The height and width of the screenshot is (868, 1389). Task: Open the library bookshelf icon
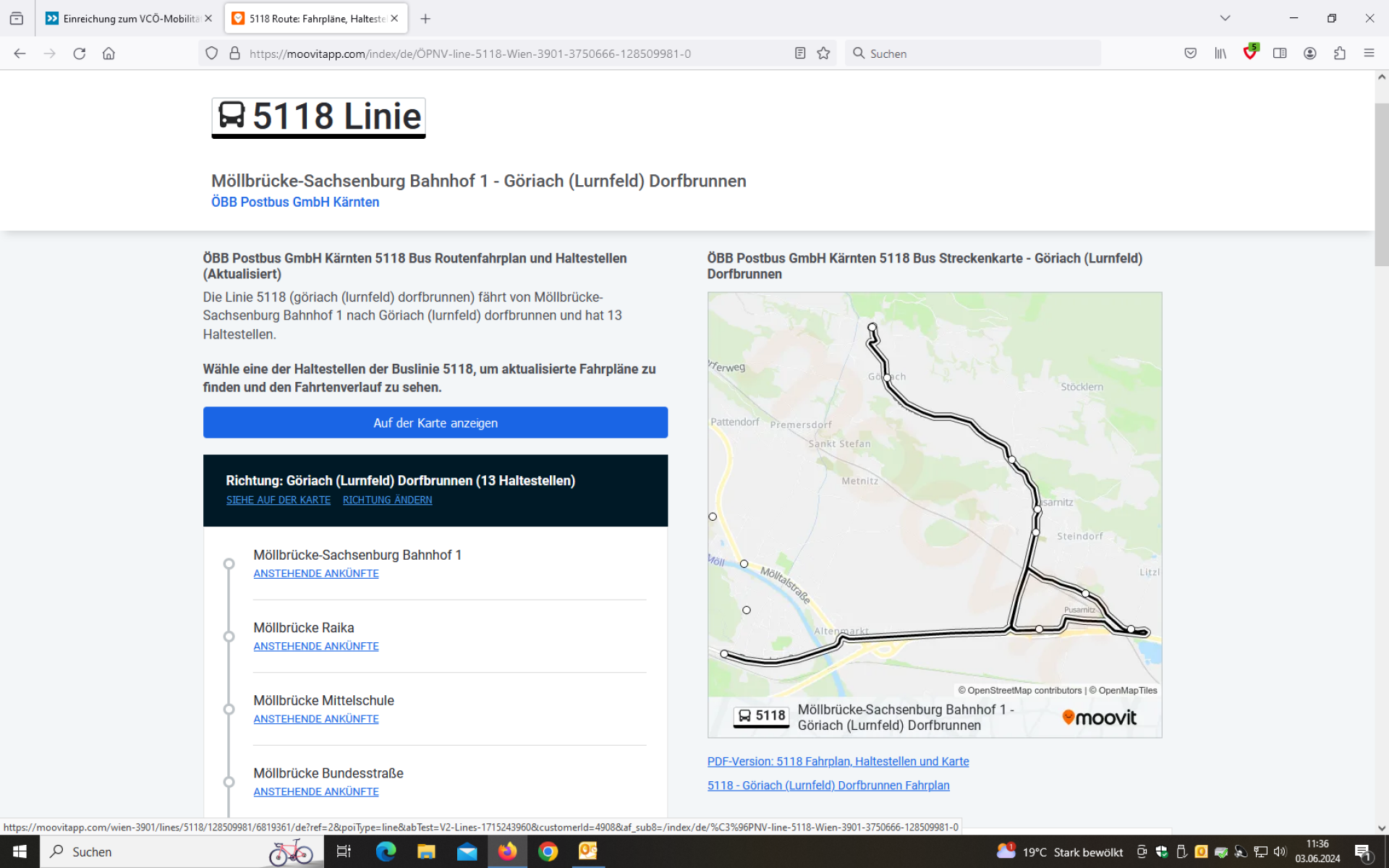(x=1220, y=54)
